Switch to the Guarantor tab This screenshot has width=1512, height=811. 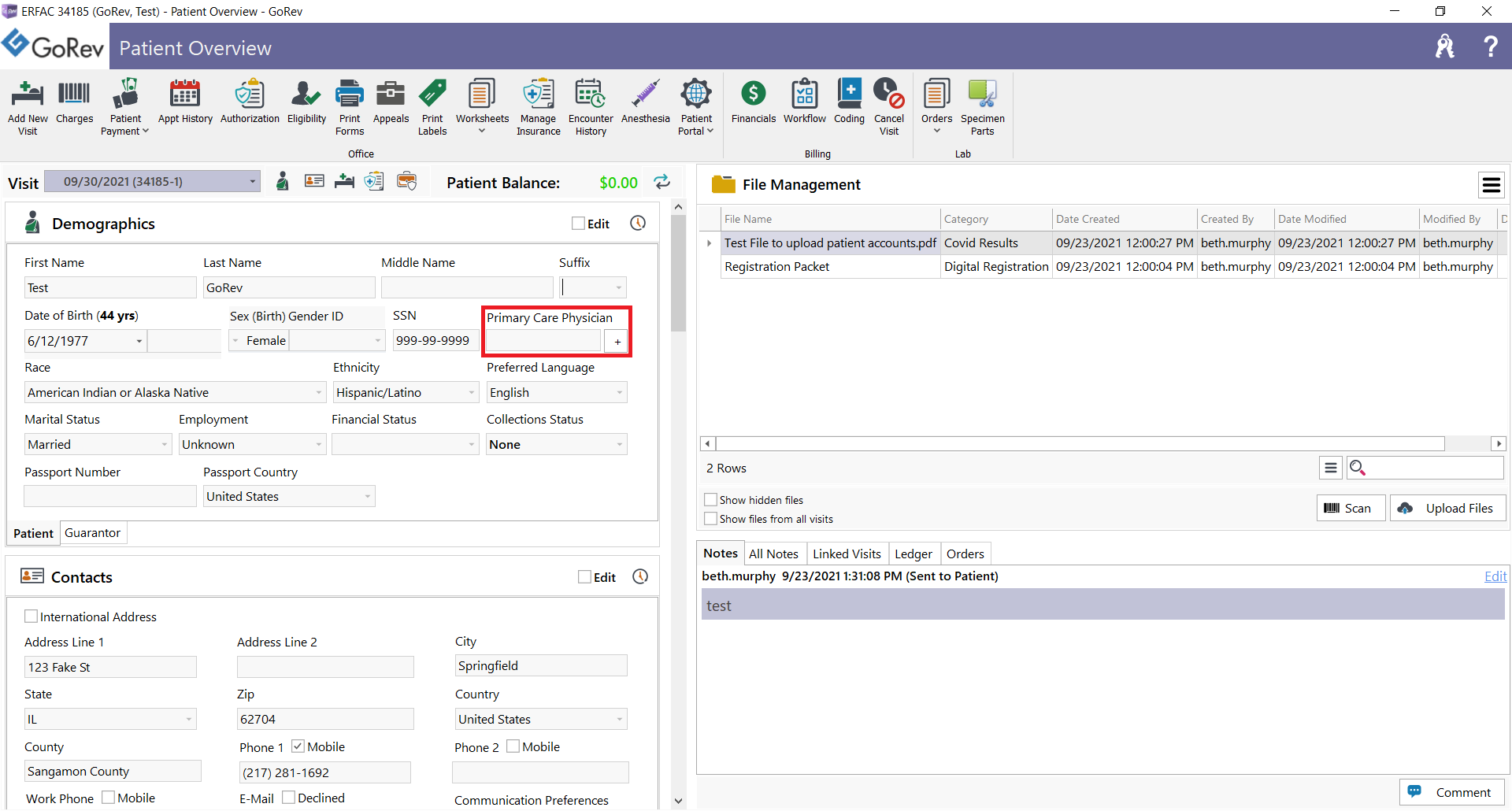tap(93, 533)
